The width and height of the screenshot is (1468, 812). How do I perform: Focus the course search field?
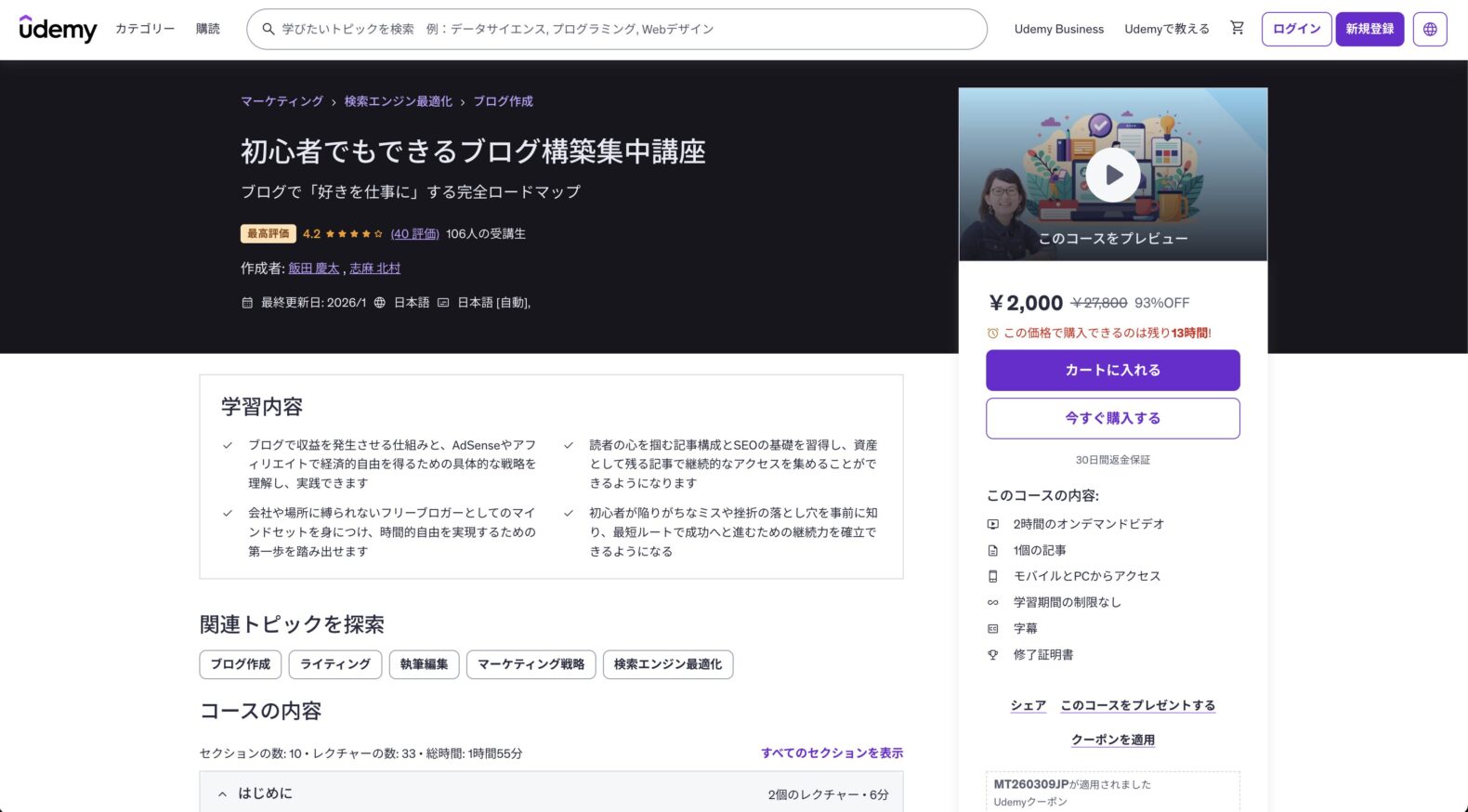click(x=623, y=30)
